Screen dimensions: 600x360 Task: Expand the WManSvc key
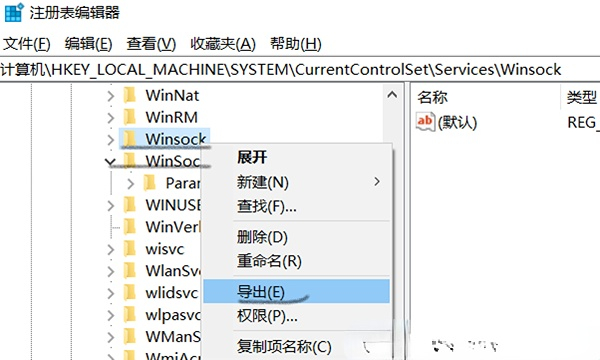(x=111, y=337)
